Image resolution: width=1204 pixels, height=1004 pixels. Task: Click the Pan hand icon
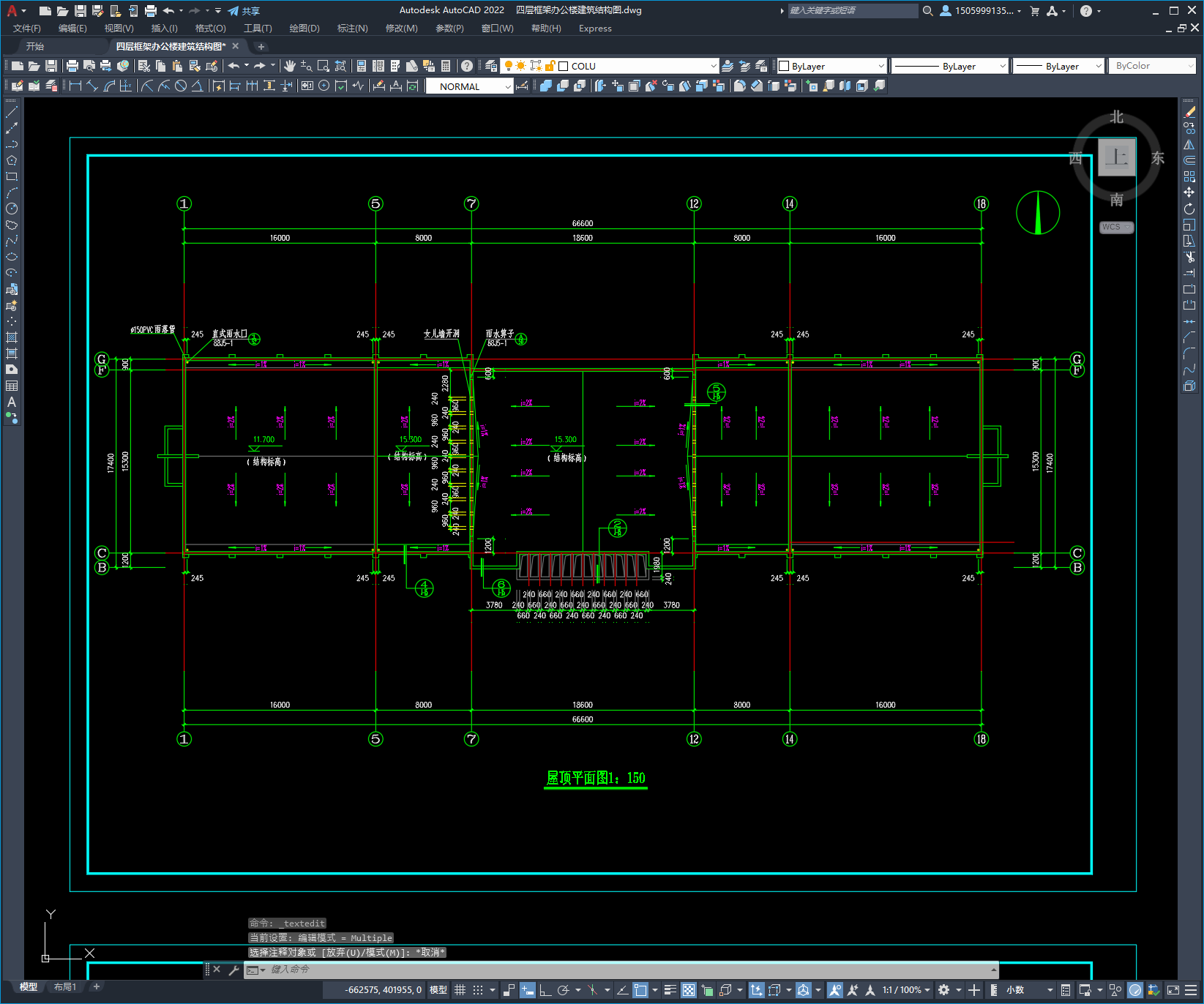(x=290, y=66)
